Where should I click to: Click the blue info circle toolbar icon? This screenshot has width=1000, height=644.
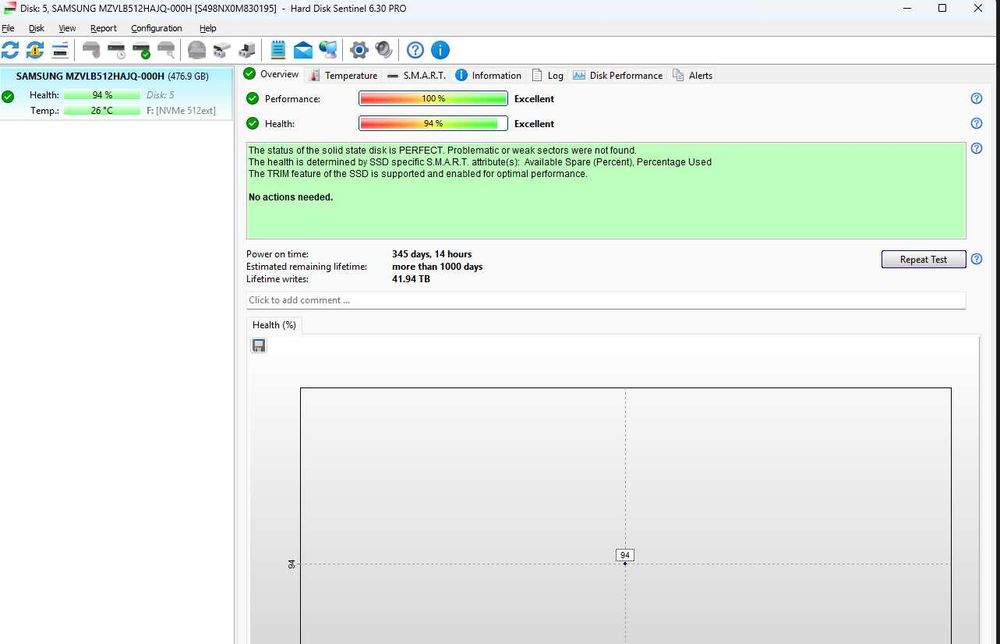tap(440, 50)
